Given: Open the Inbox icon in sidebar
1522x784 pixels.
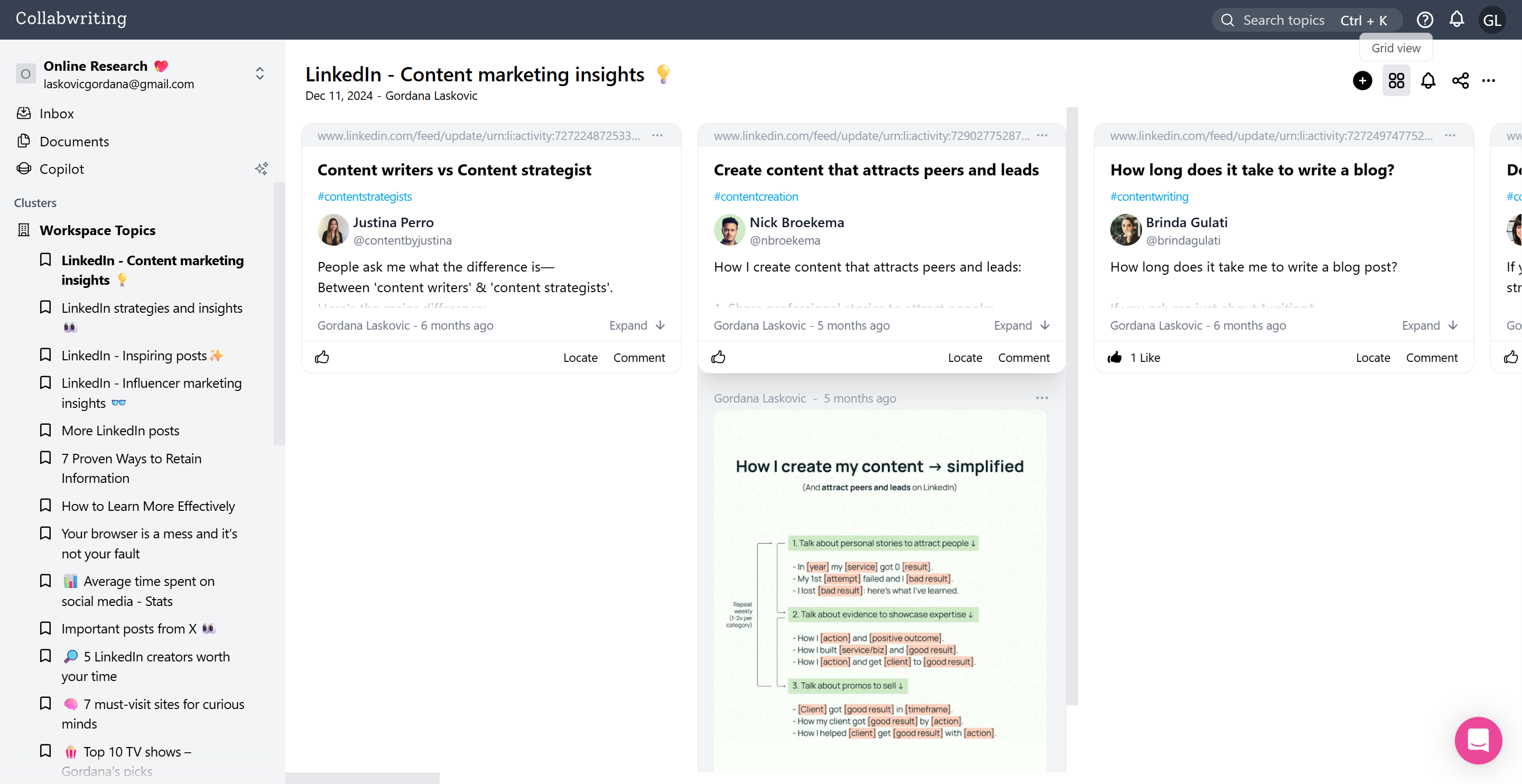Looking at the screenshot, I should [24, 113].
